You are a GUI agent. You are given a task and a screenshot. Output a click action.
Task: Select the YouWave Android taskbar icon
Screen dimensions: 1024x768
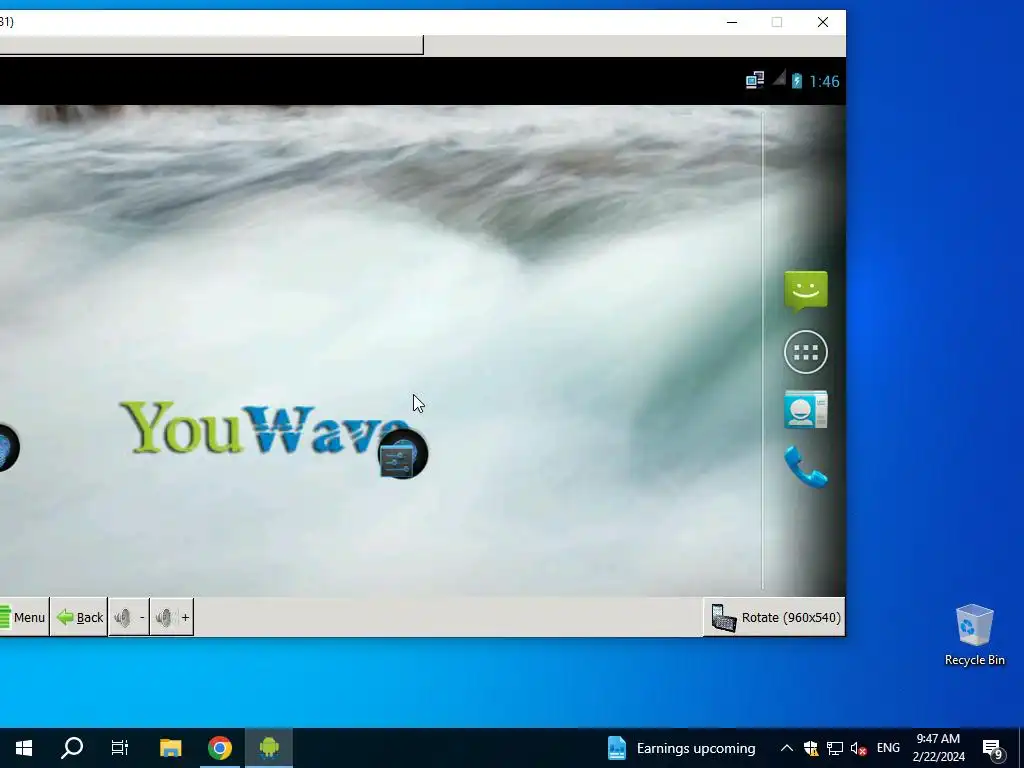click(x=269, y=748)
